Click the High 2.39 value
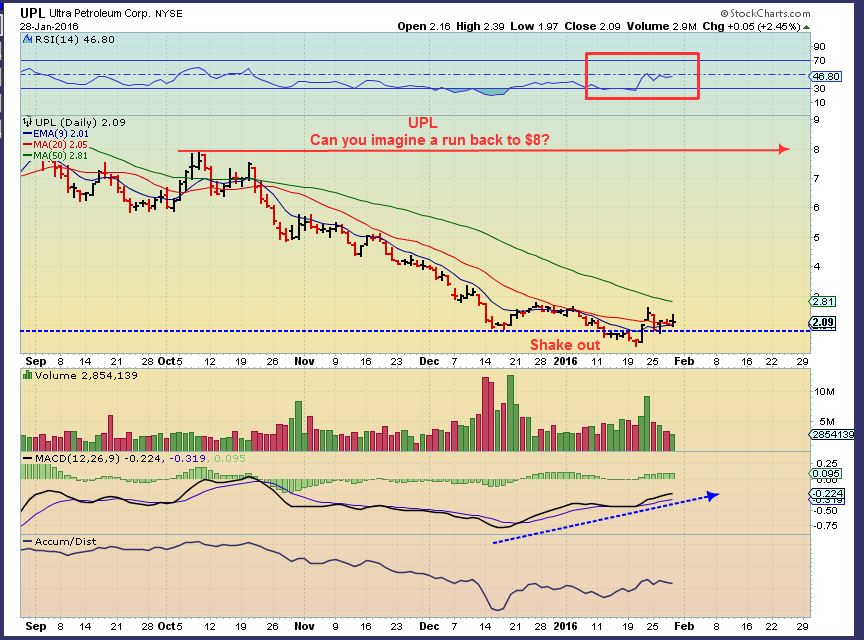 pyautogui.click(x=480, y=26)
